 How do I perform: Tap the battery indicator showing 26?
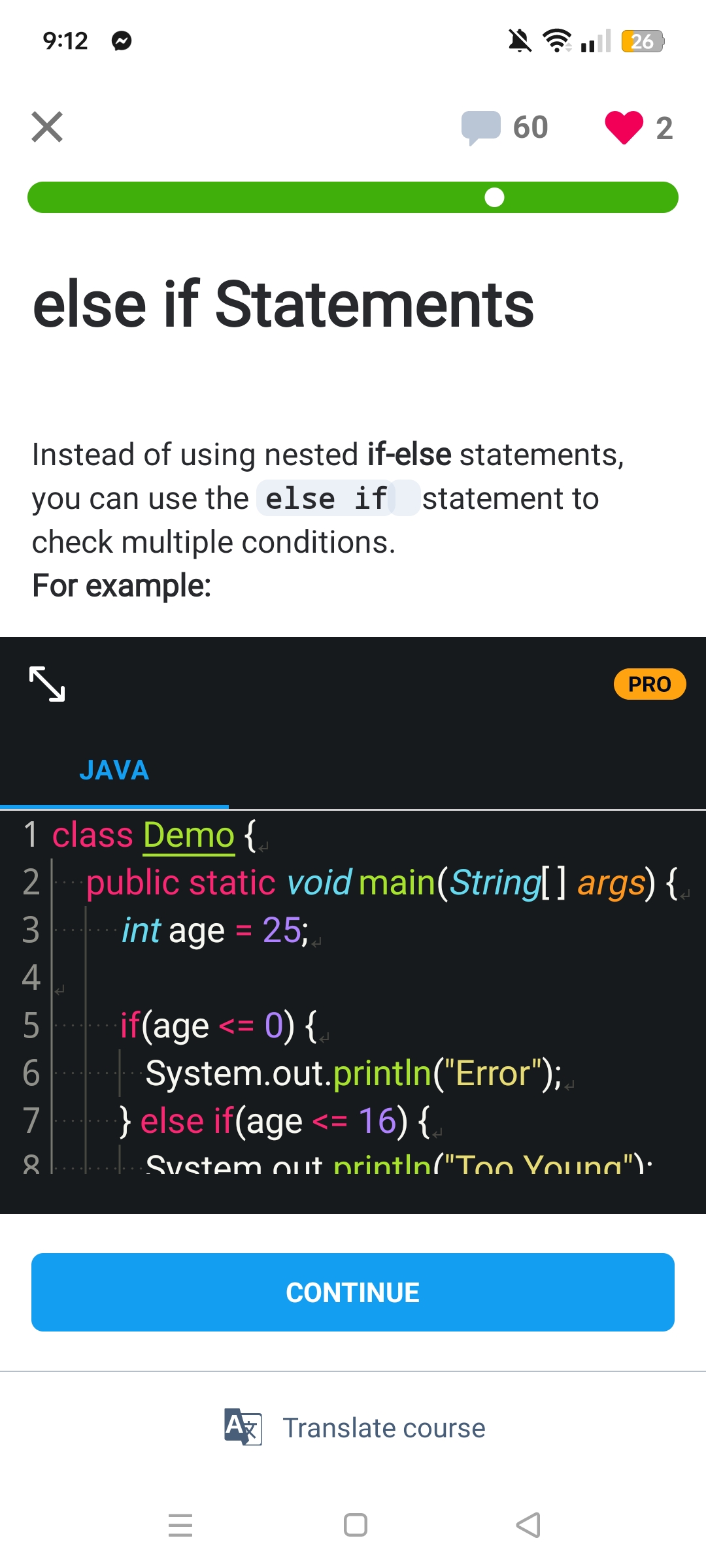[x=643, y=41]
